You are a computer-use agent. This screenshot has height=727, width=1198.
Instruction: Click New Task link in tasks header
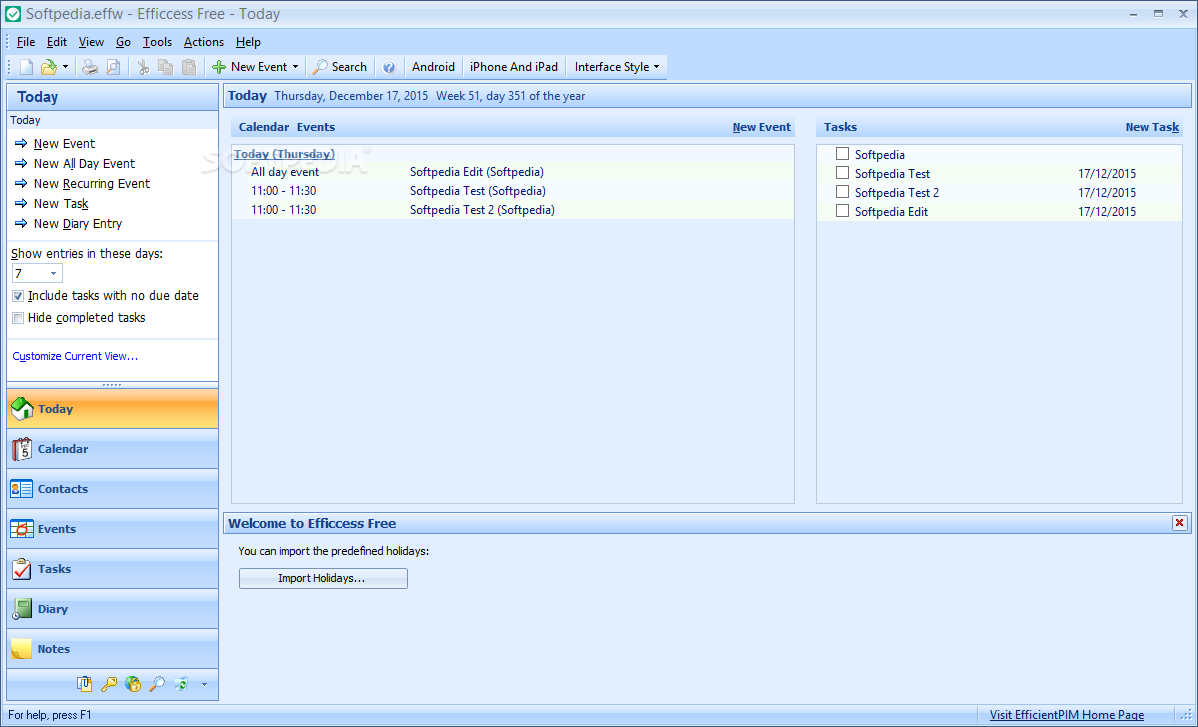1152,128
